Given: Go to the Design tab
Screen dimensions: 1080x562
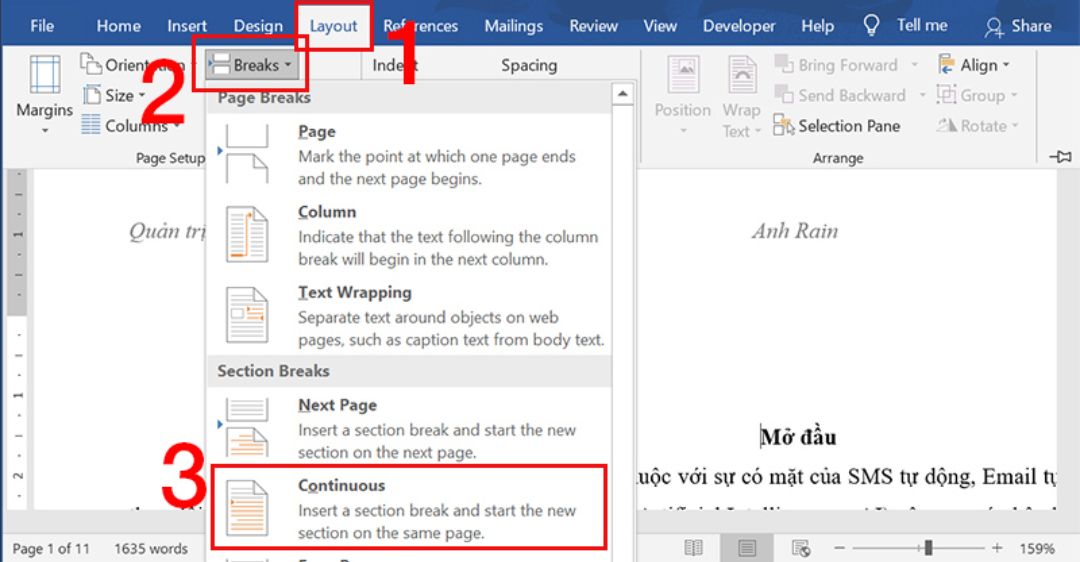Looking at the screenshot, I should [x=258, y=26].
